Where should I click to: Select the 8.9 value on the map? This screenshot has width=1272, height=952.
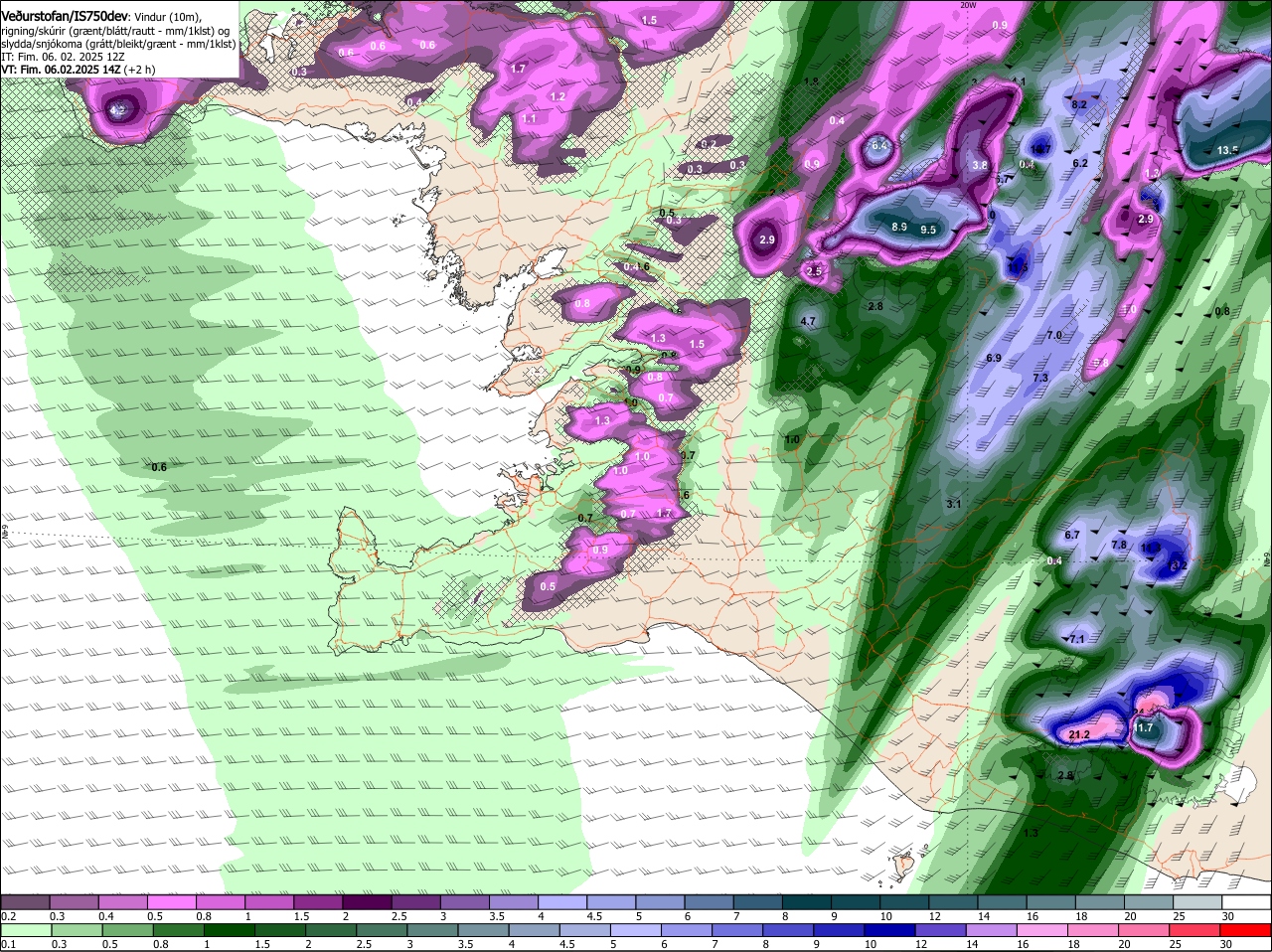pyautogui.click(x=899, y=228)
